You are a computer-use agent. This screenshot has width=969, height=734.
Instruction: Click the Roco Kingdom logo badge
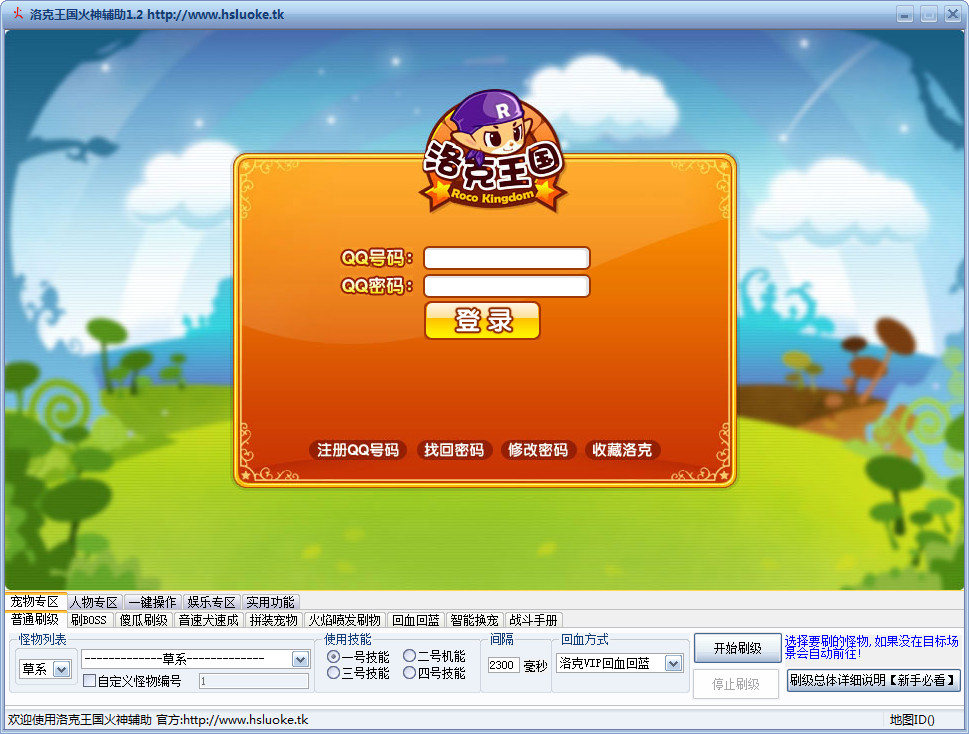pyautogui.click(x=493, y=151)
